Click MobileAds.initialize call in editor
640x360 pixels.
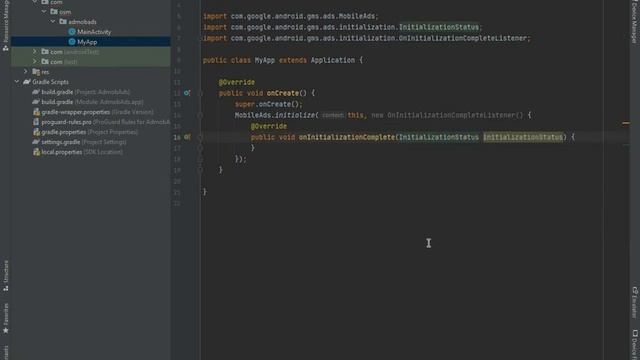click(275, 115)
